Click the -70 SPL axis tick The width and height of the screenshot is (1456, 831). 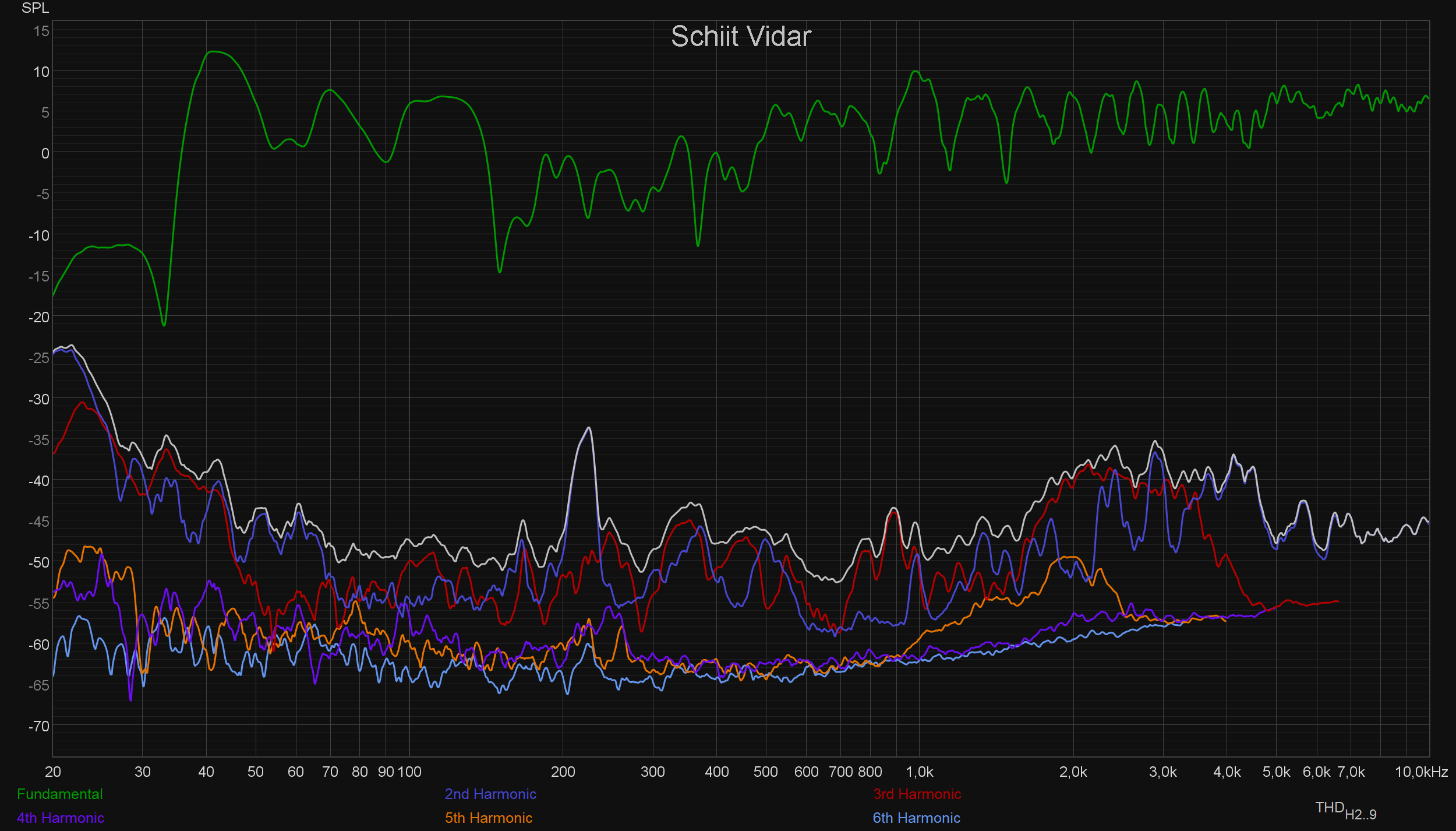(39, 726)
